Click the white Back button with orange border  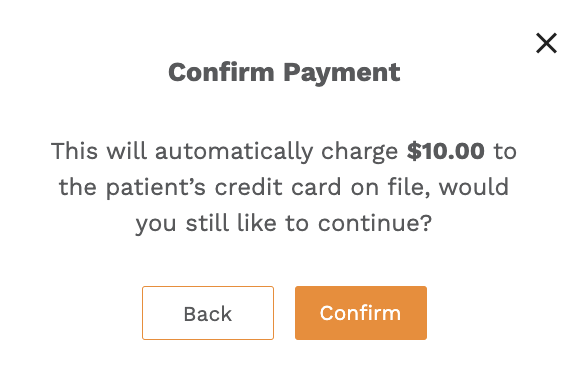[x=208, y=313]
